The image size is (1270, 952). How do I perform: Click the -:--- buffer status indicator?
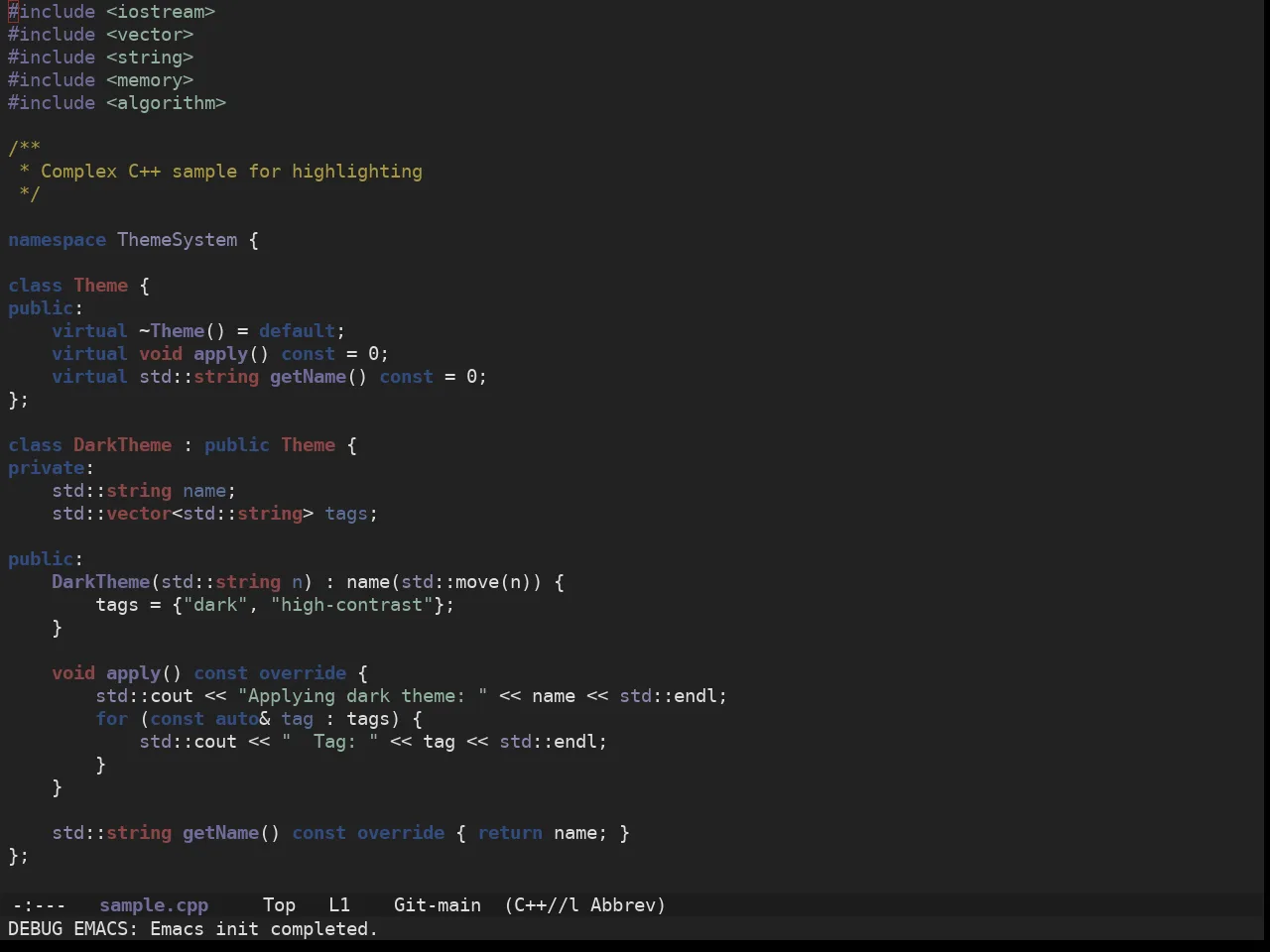click(x=39, y=905)
